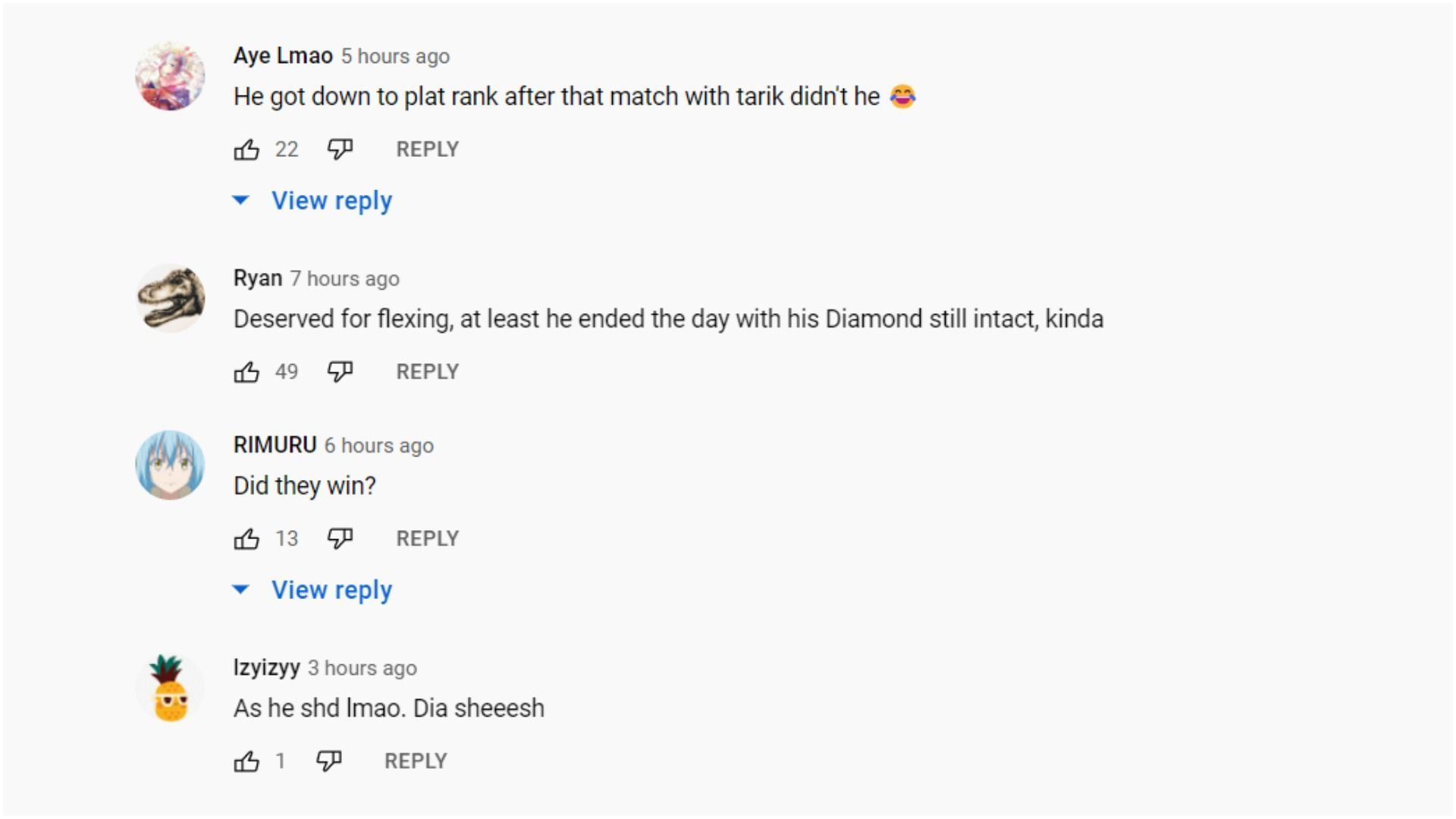Reply to Izyizyy's comment
The width and height of the screenshot is (1456, 819).
pos(416,761)
